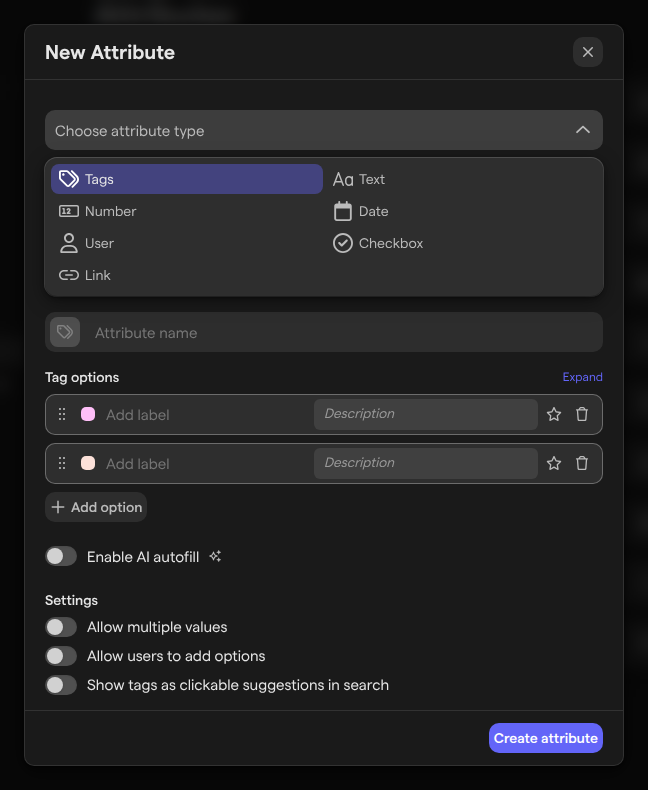Viewport: 648px width, 790px height.
Task: Grab the drag handle of second tag option
Action: (x=62, y=463)
